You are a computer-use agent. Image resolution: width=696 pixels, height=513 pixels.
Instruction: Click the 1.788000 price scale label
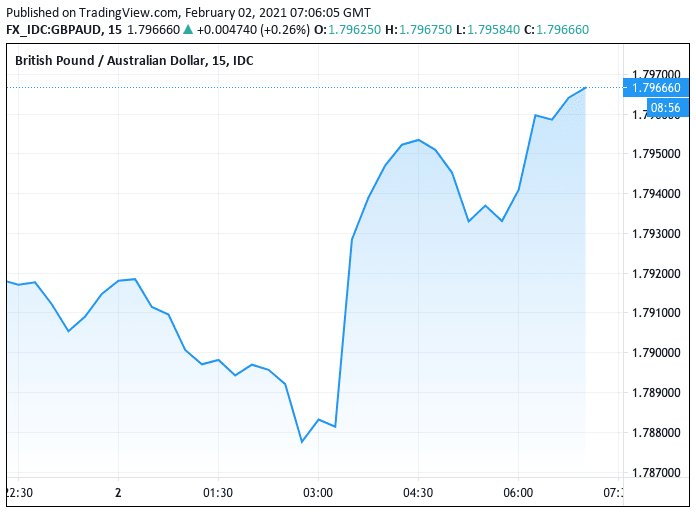[658, 433]
